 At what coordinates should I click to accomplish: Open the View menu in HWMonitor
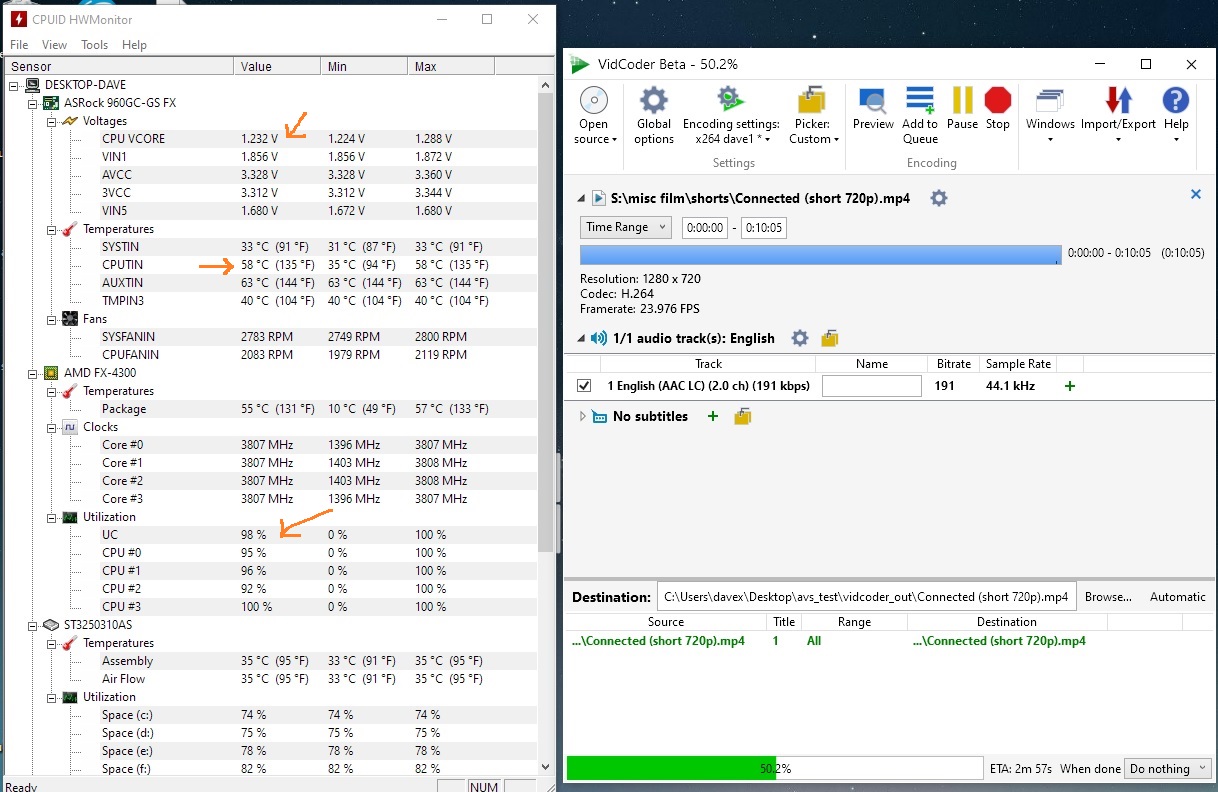tap(54, 45)
